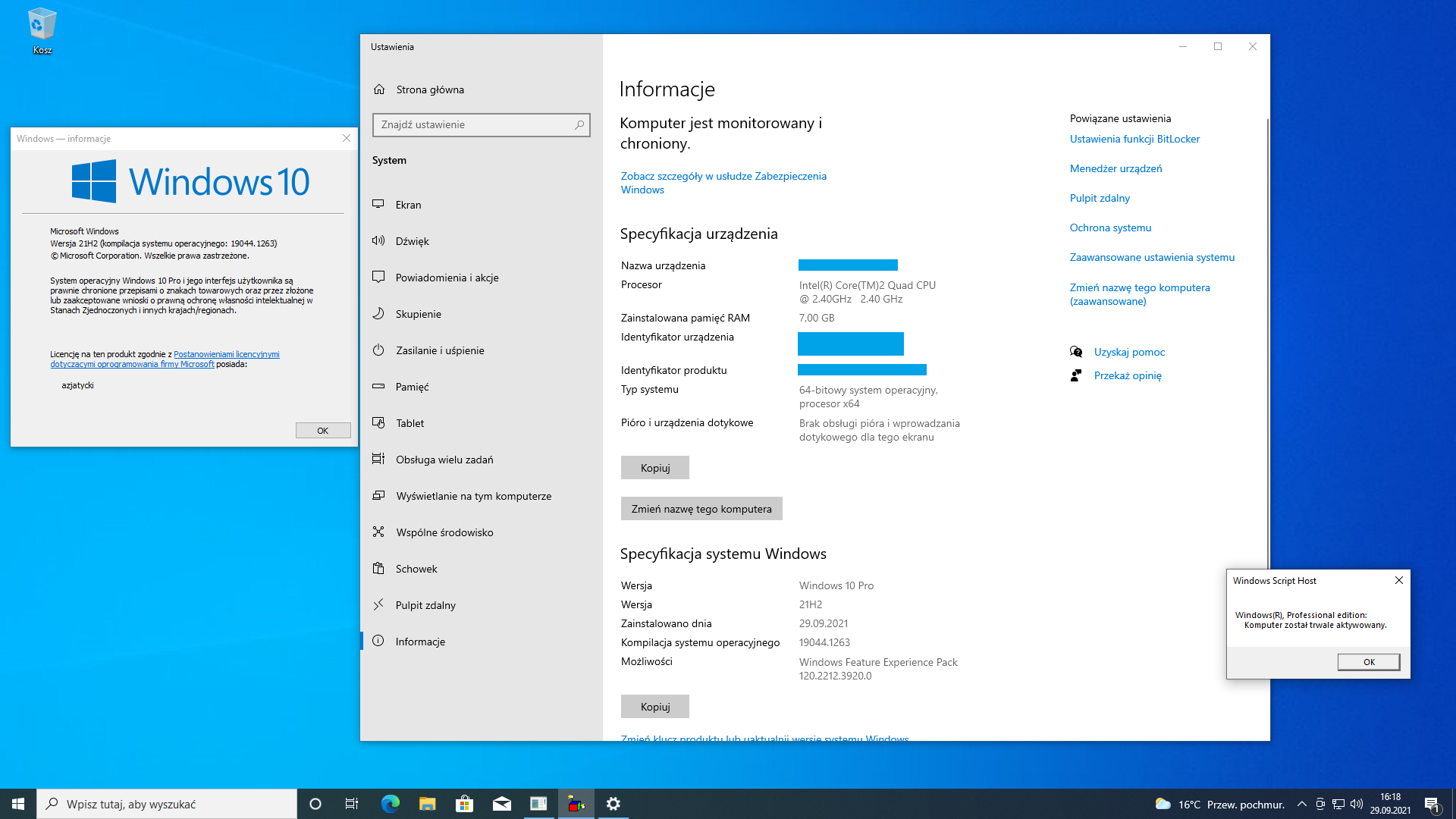Close the Windows informacje dialog

[347, 138]
